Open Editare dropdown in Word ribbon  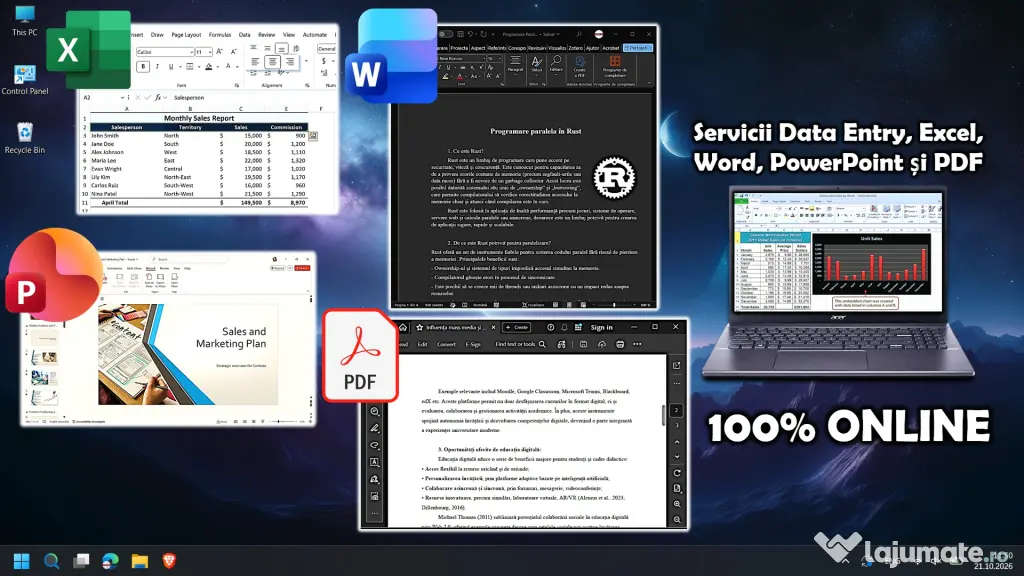[x=556, y=65]
